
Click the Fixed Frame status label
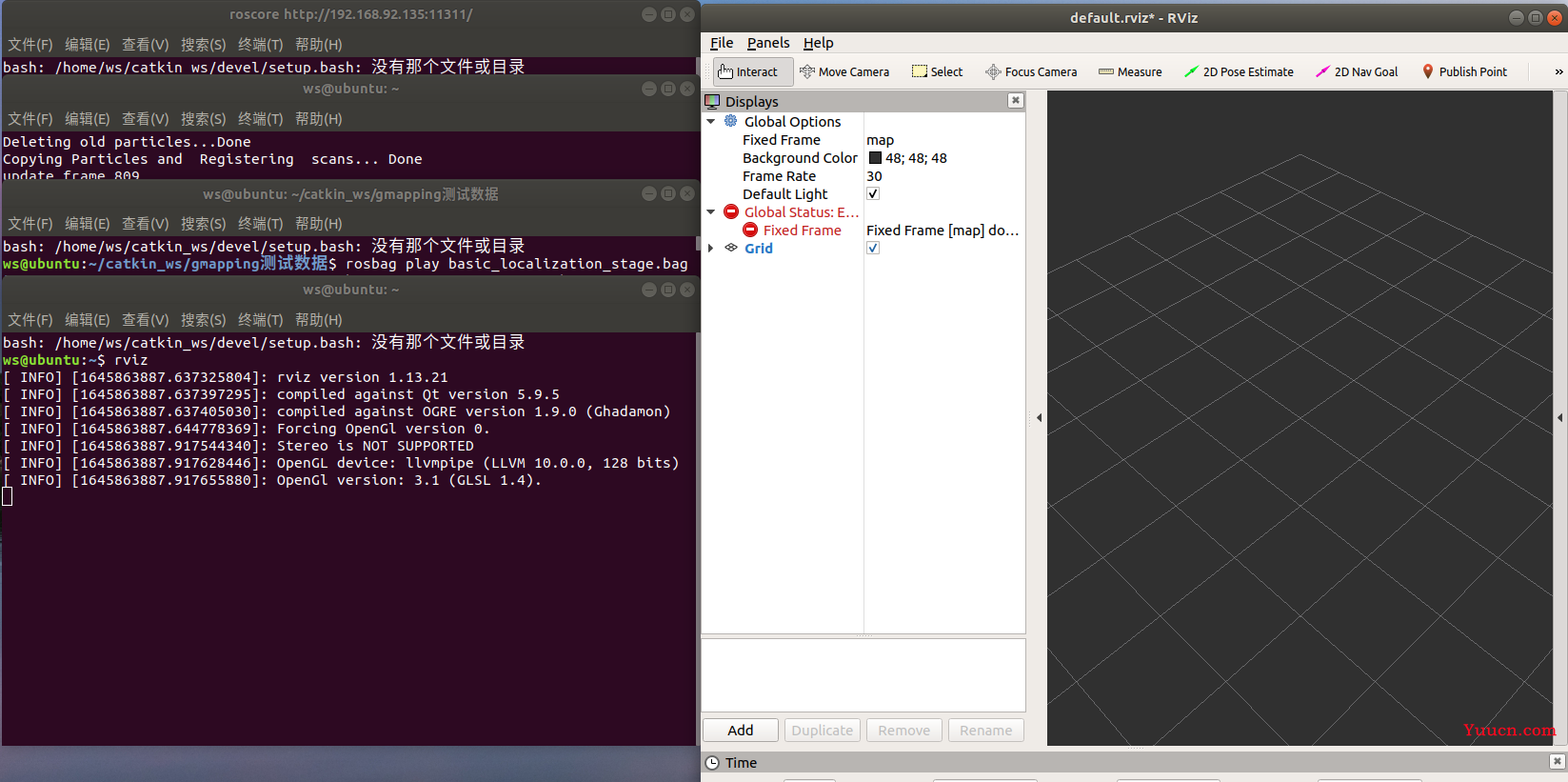pos(802,231)
